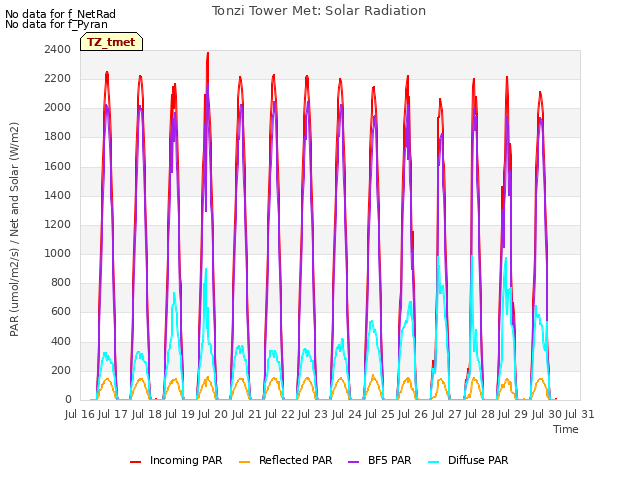Click the Jul 22 x-axis tick label
This screenshot has width=640, height=480.
coord(280,414)
